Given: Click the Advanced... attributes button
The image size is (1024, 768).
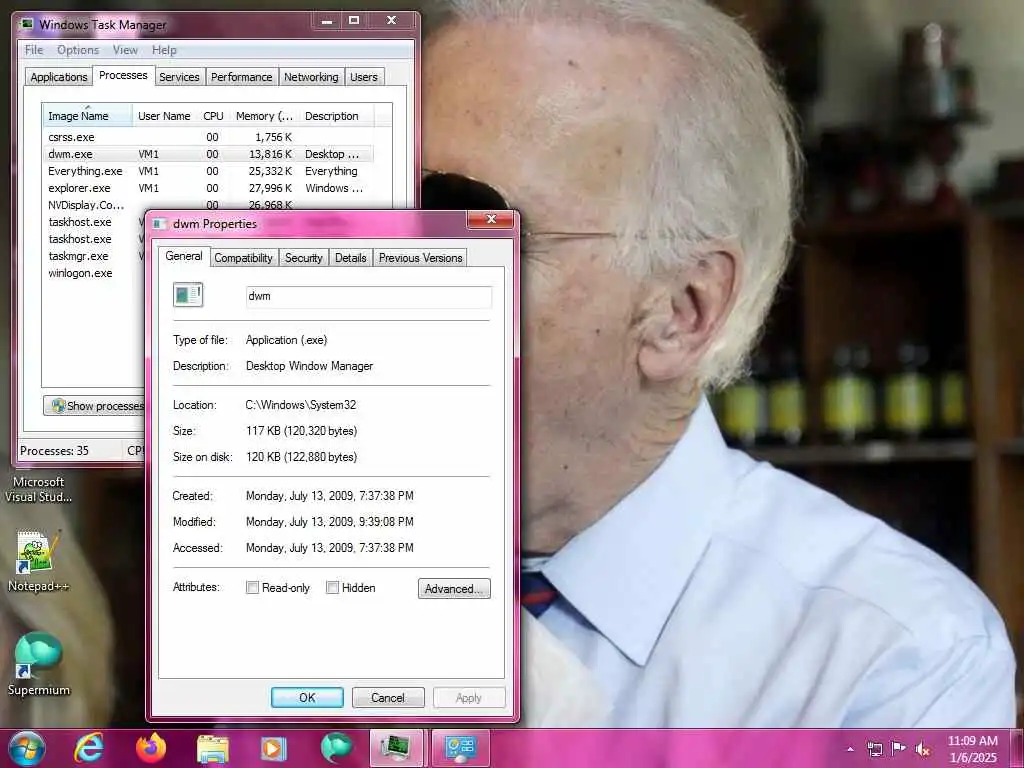Looking at the screenshot, I should tap(454, 588).
